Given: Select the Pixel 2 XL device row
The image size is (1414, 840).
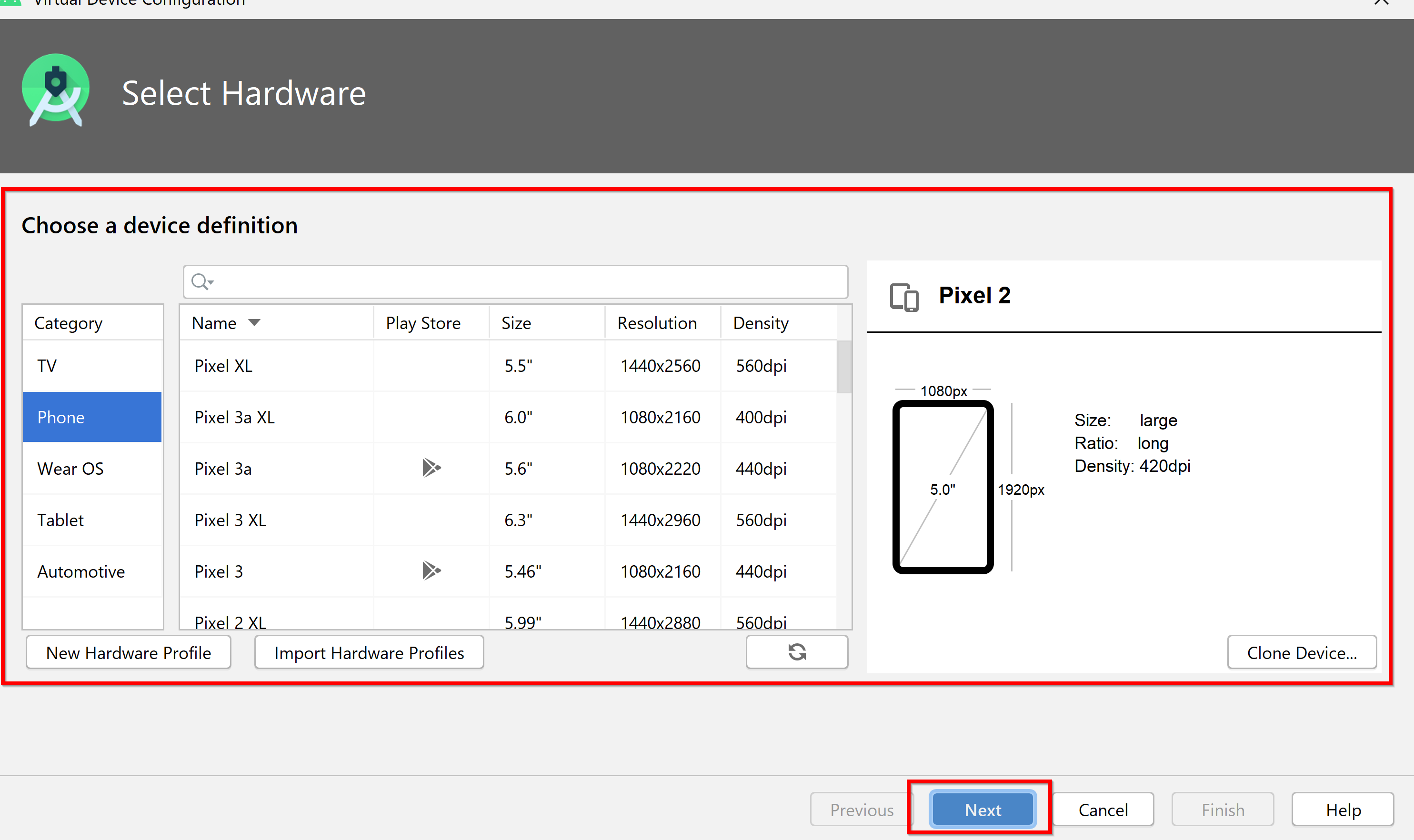Looking at the screenshot, I should 508,614.
